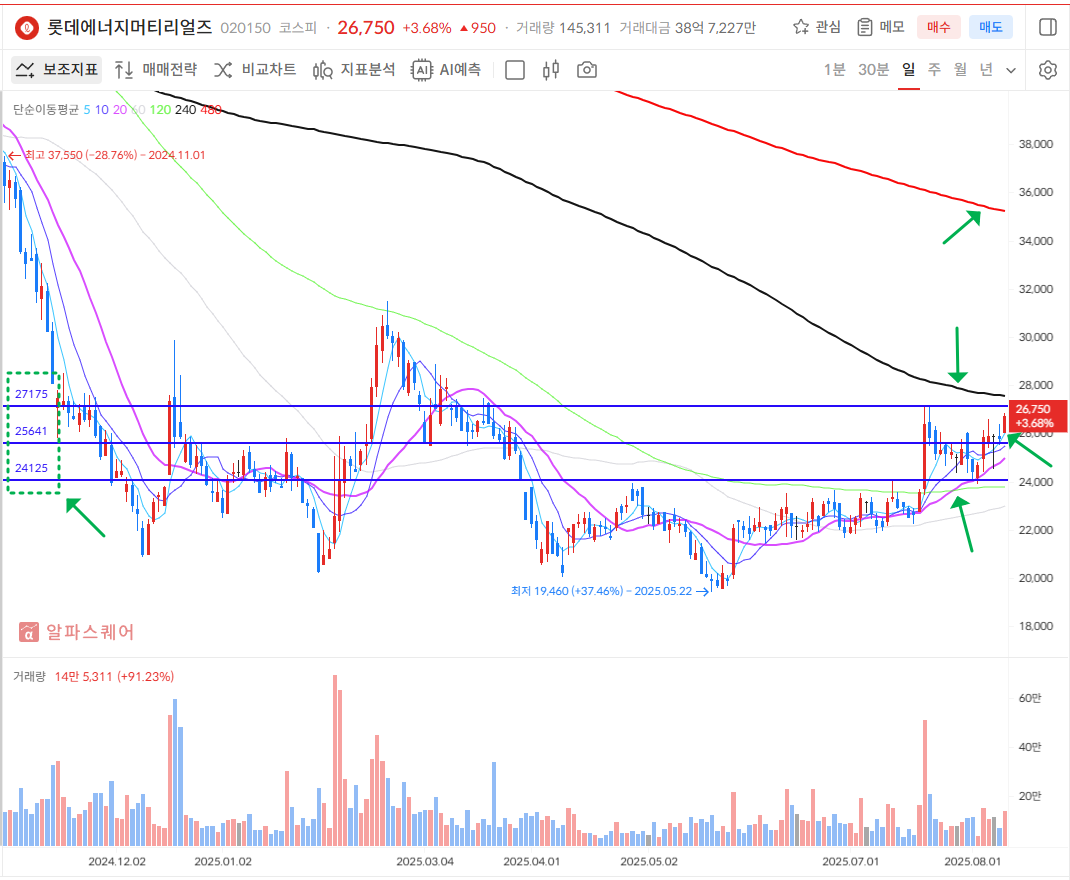Select the 년 yearly interval tab
The height and width of the screenshot is (880, 1070).
coord(986,70)
